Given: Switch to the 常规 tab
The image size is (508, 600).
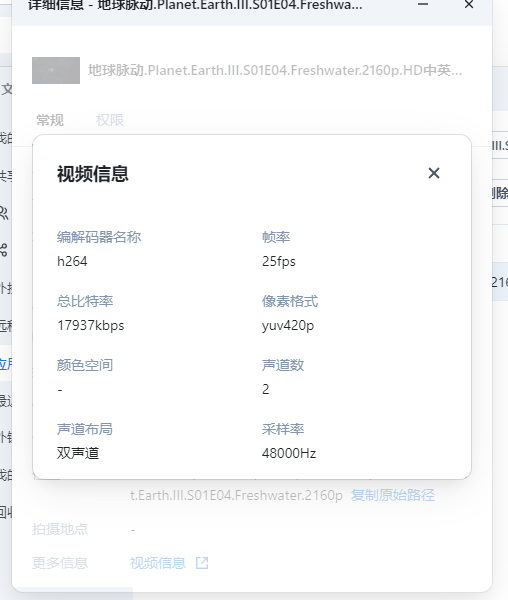Looking at the screenshot, I should (x=50, y=120).
